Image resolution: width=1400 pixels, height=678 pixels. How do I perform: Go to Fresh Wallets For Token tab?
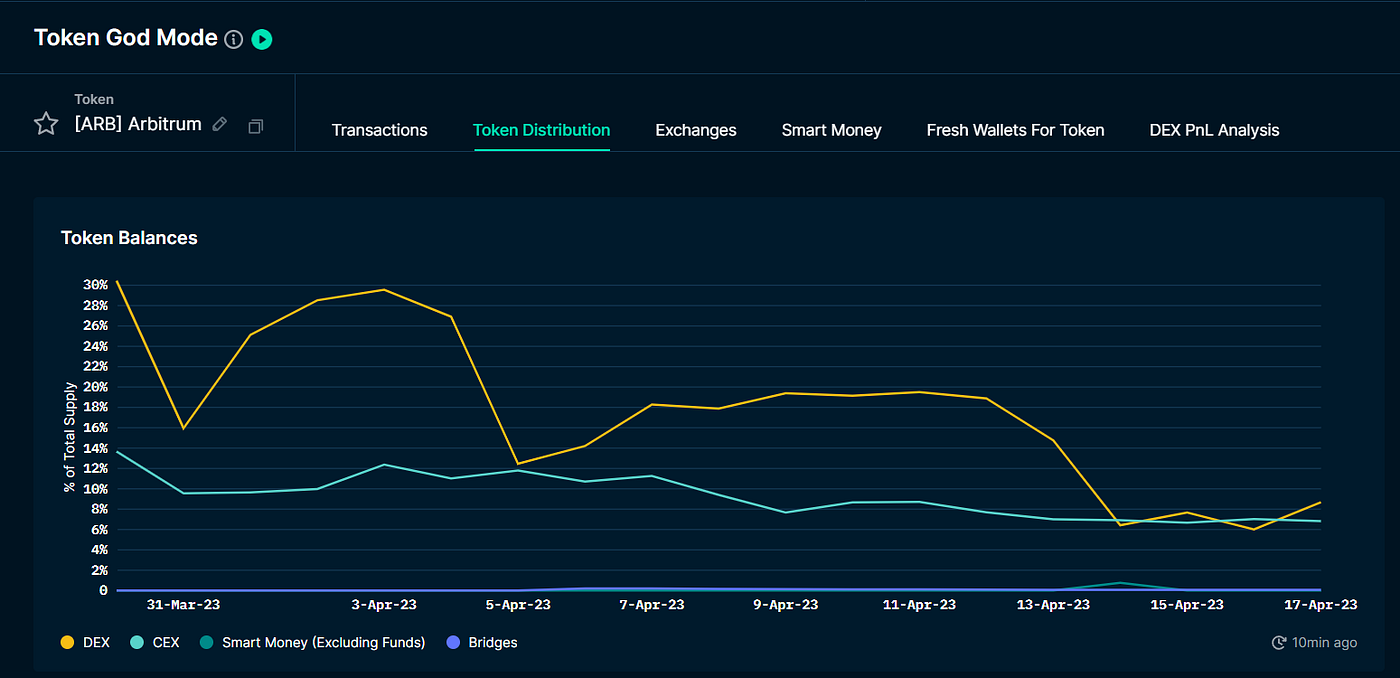(1015, 130)
